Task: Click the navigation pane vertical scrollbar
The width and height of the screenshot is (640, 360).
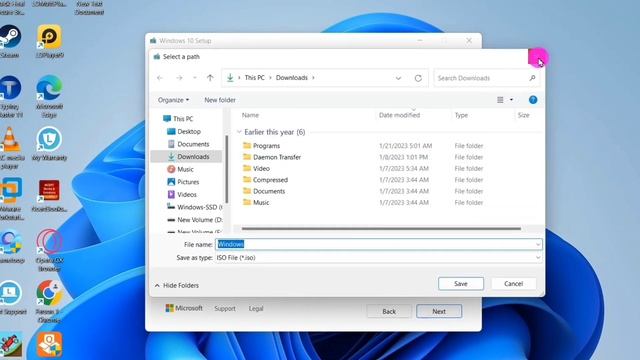Action: coord(227,169)
